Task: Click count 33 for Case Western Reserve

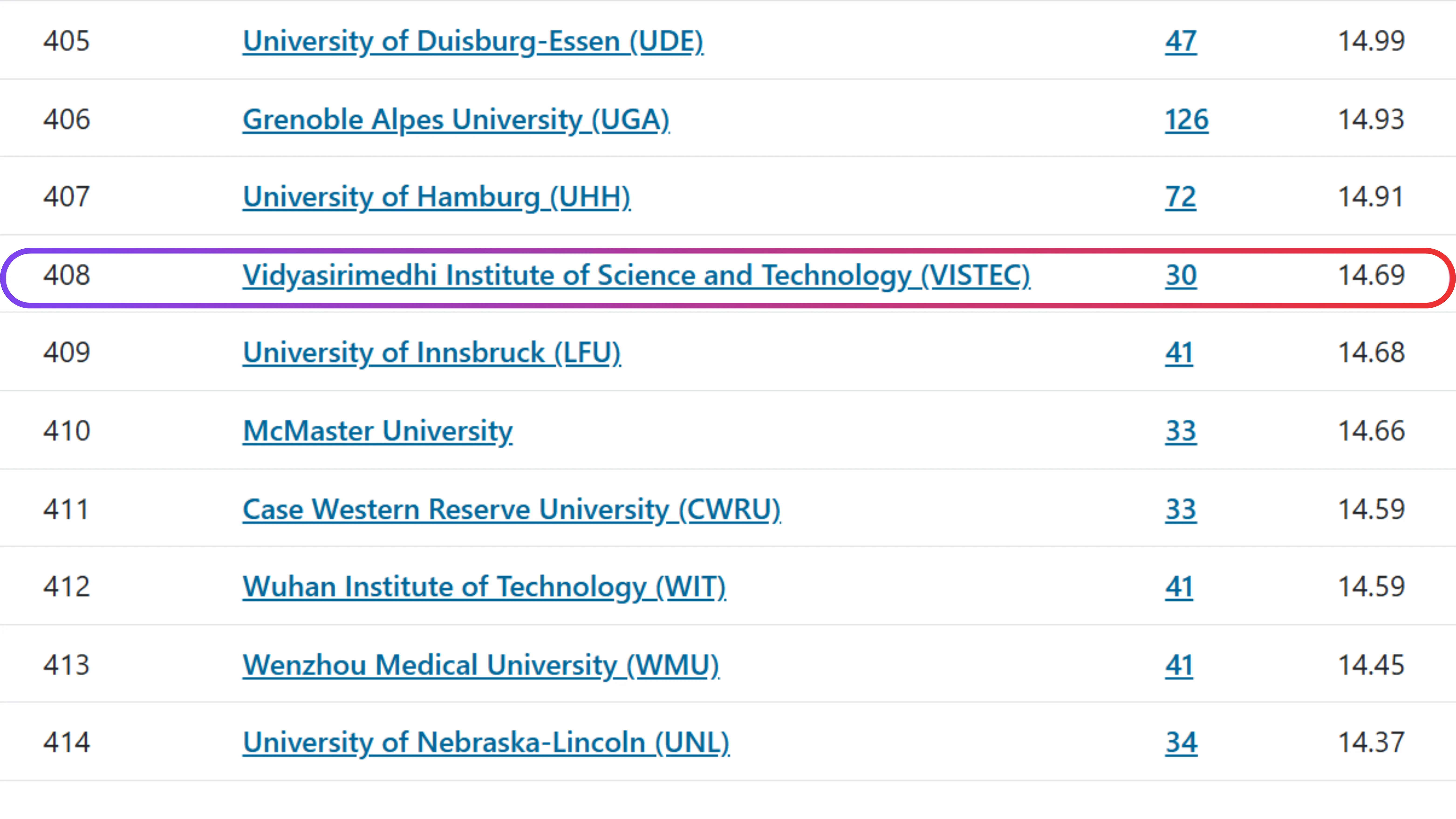Action: (1181, 510)
